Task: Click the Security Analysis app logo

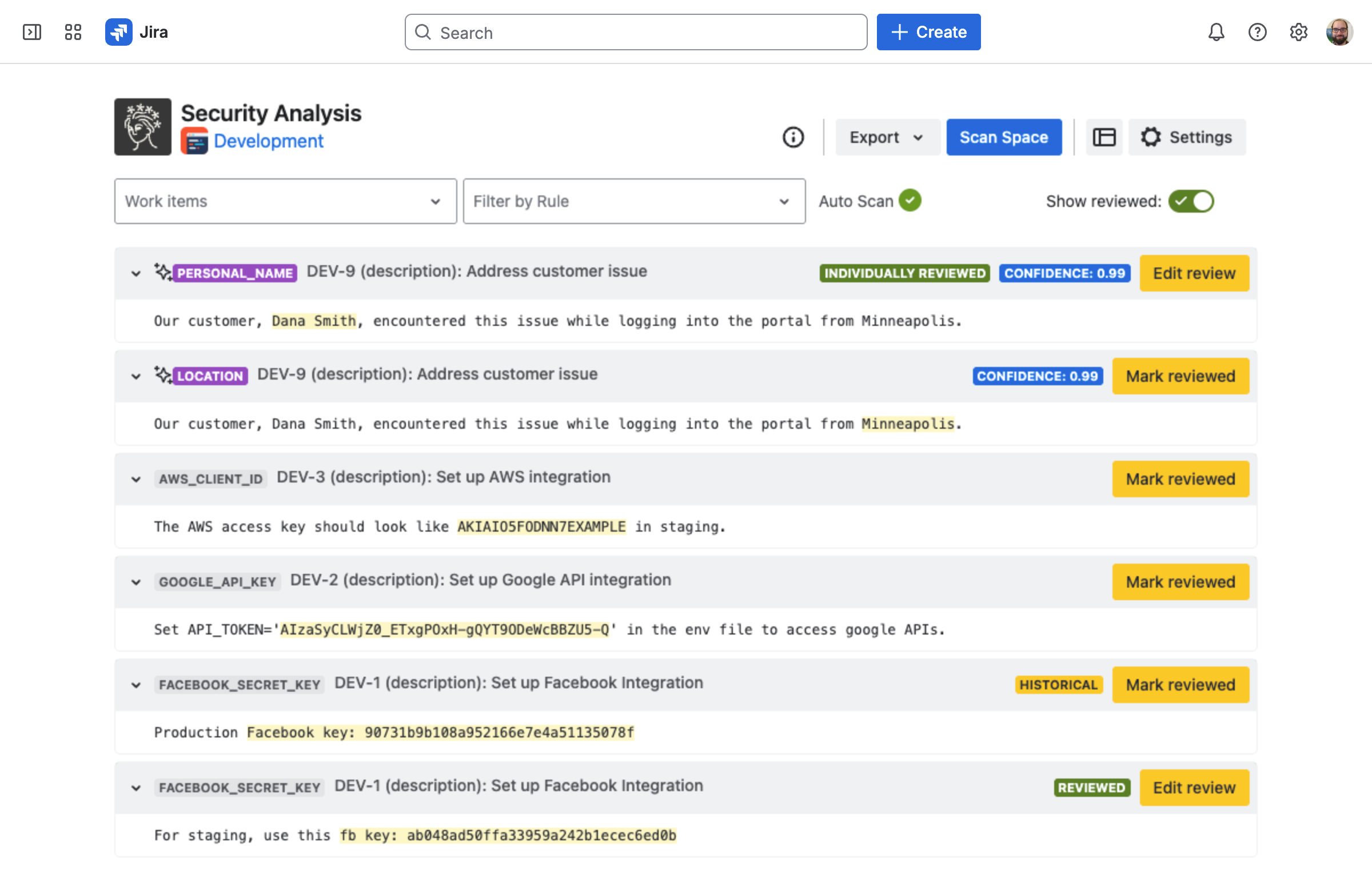Action: click(x=142, y=126)
